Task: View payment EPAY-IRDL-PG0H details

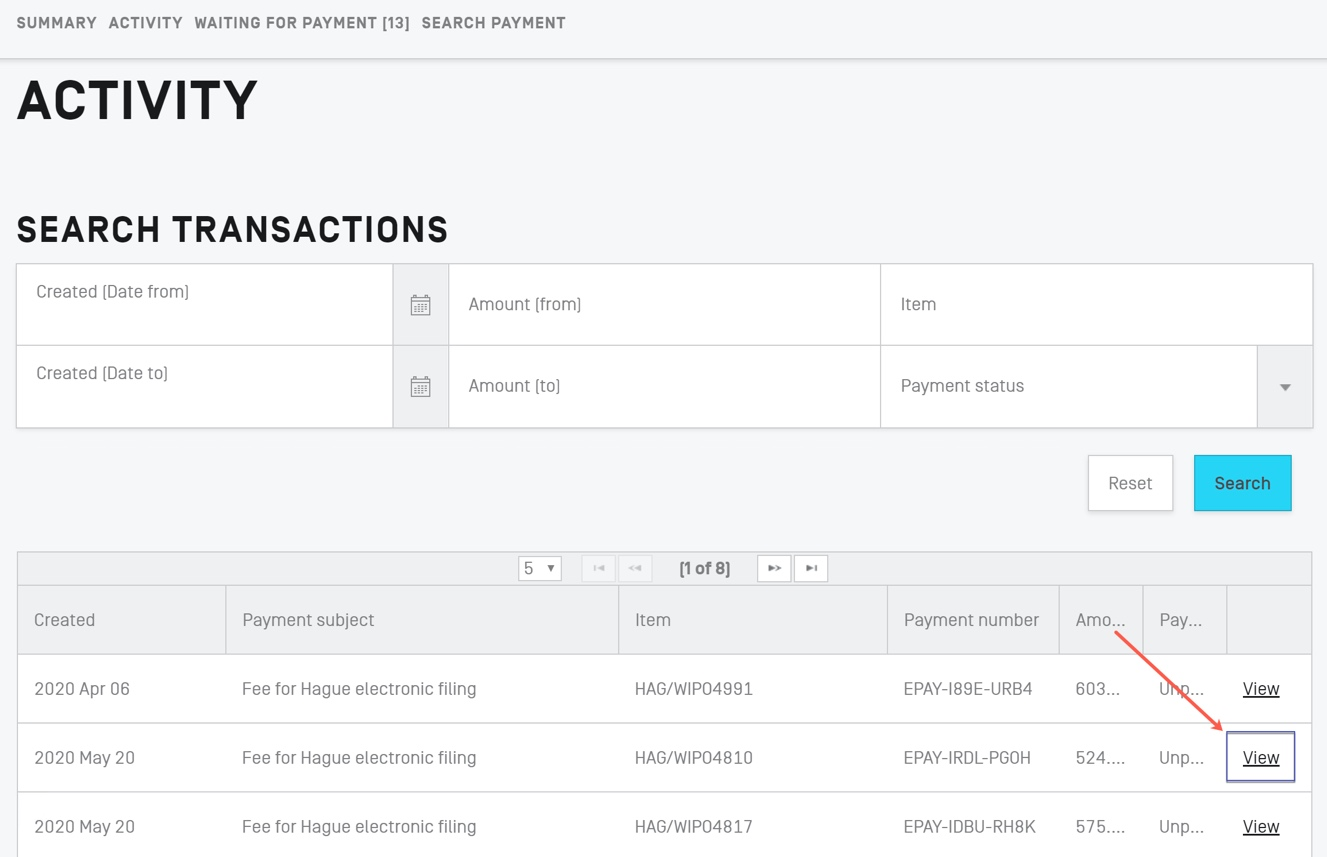Action: click(1260, 758)
